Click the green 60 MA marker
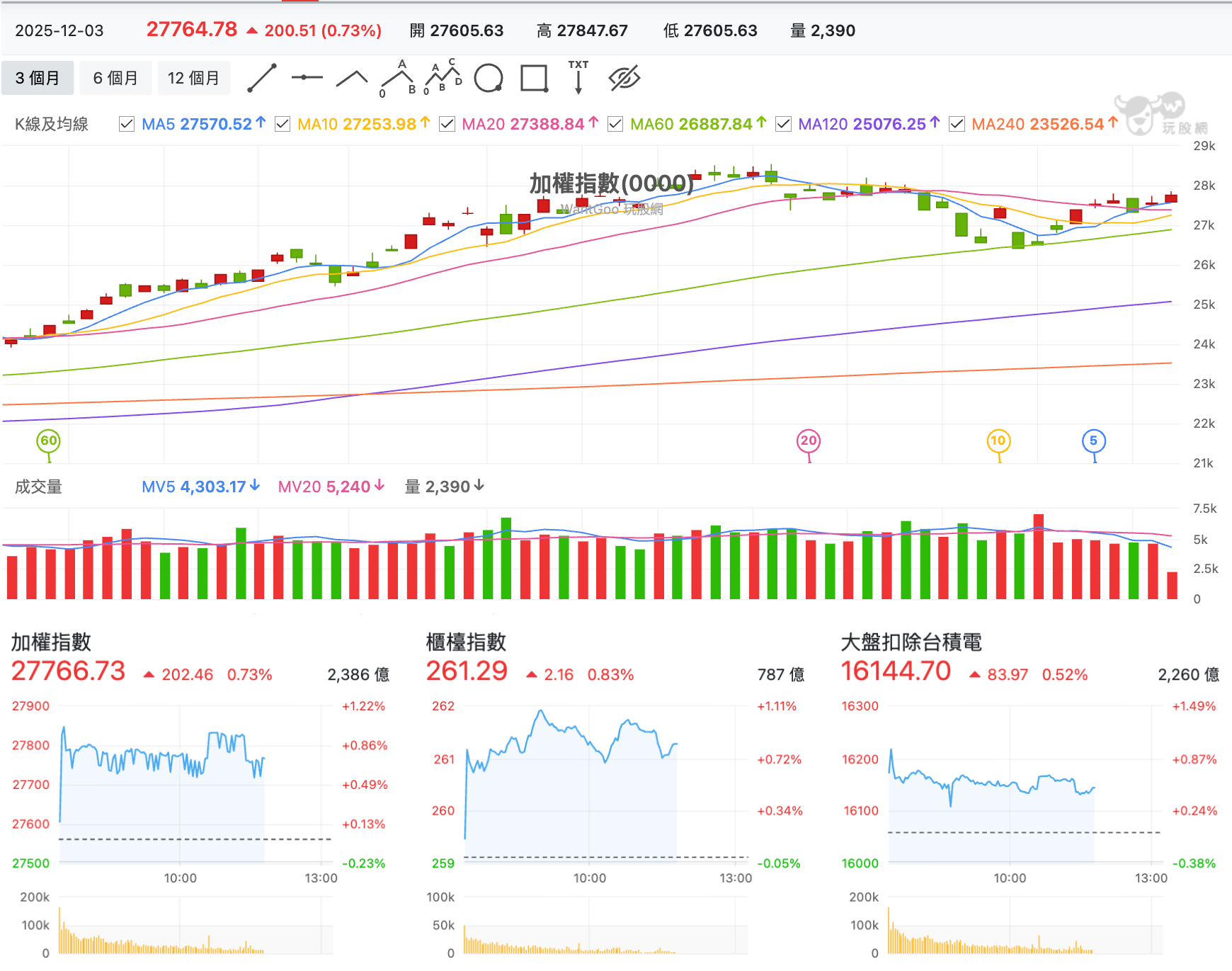The width and height of the screenshot is (1232, 971). (x=48, y=441)
